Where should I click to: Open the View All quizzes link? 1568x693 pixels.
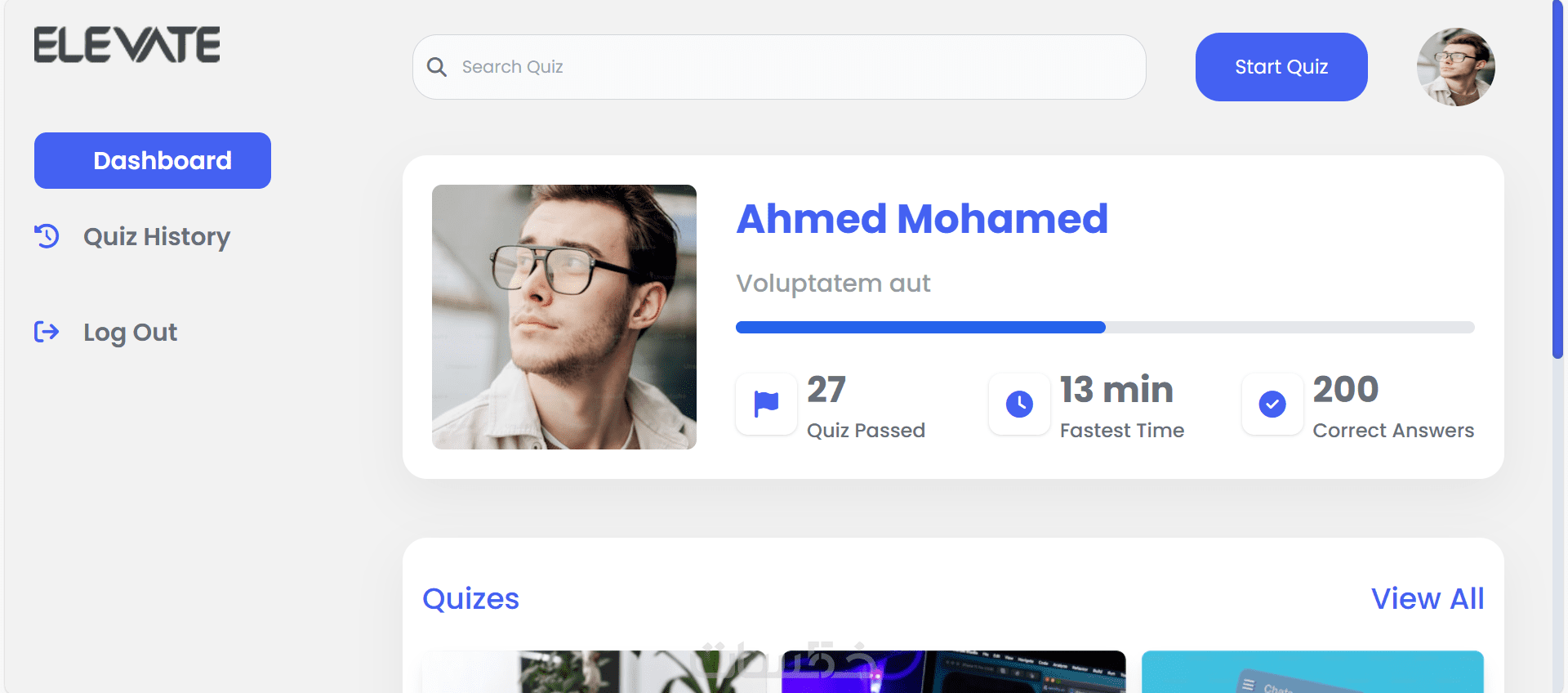(1428, 598)
